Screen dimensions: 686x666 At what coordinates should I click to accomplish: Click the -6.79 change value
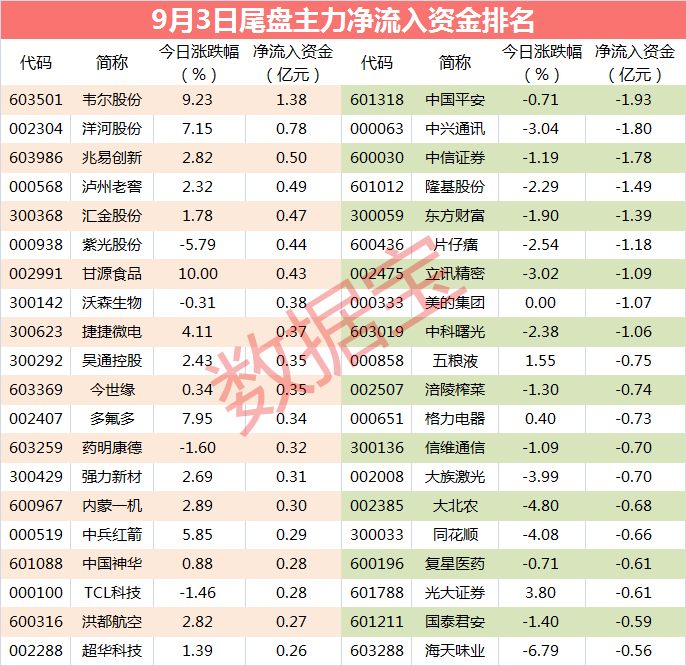click(x=540, y=651)
